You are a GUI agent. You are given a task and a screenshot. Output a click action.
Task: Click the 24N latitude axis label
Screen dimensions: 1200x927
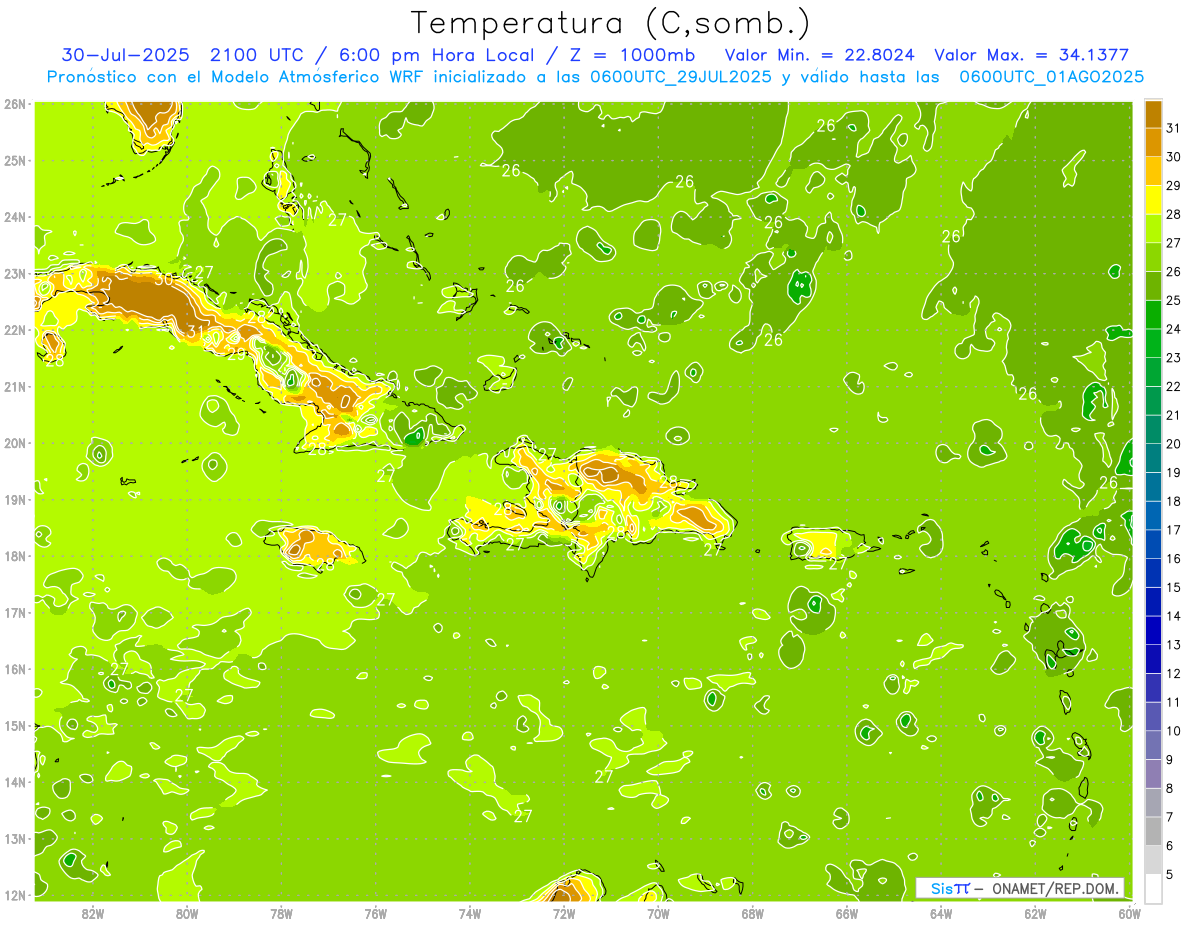point(15,217)
